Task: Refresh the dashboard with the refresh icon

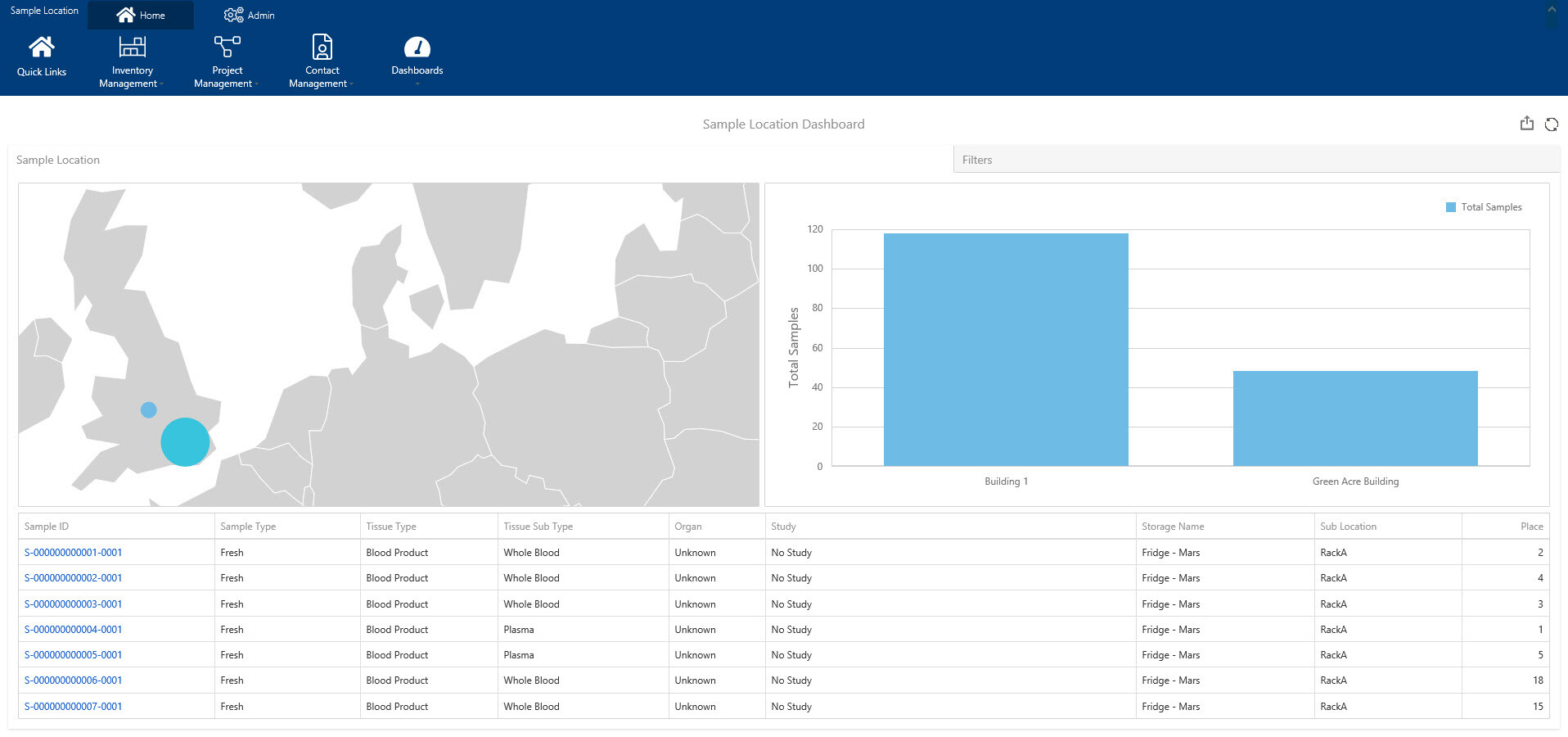Action: click(x=1552, y=124)
